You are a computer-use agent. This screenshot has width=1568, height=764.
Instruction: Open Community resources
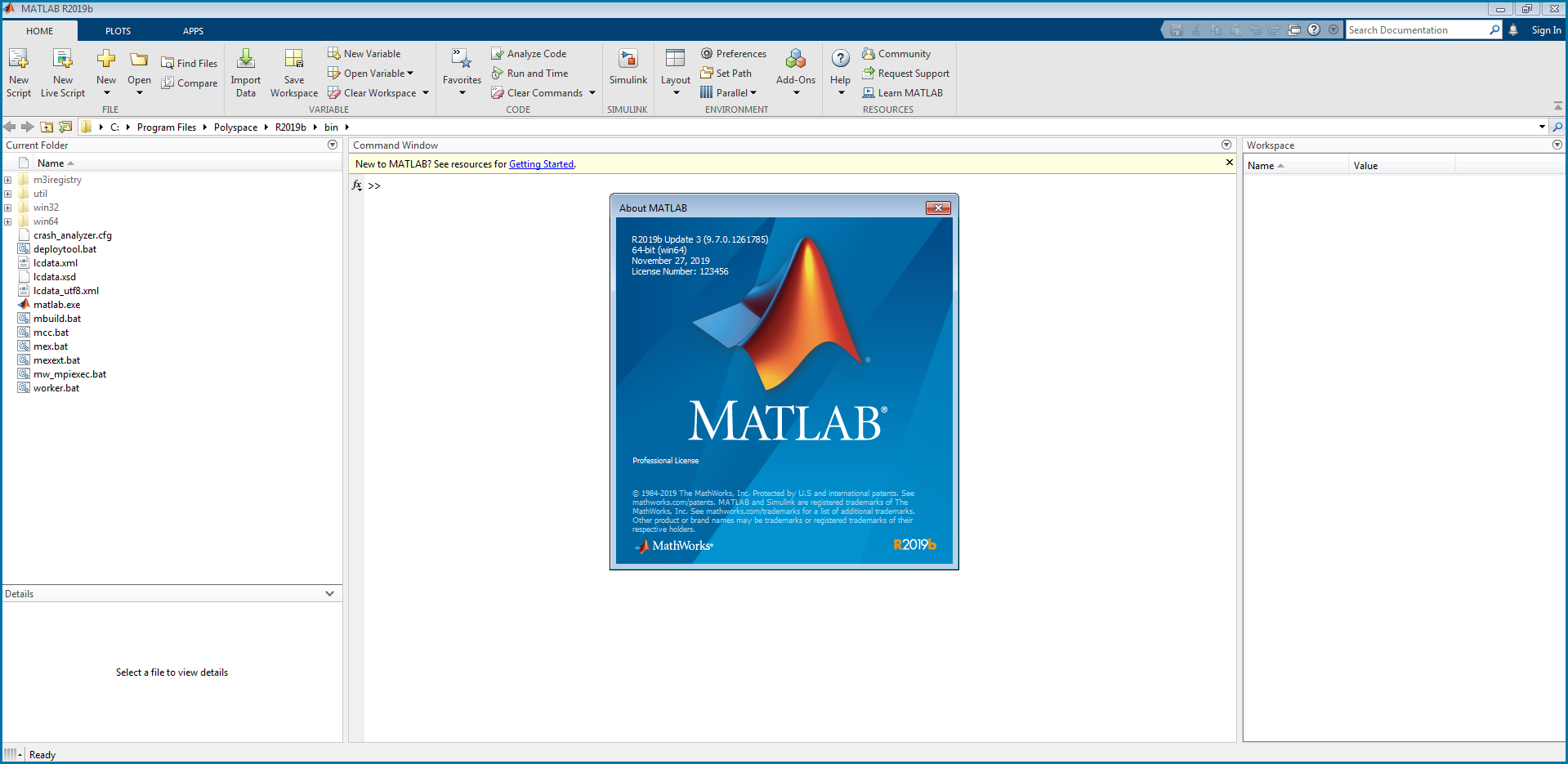tap(896, 53)
